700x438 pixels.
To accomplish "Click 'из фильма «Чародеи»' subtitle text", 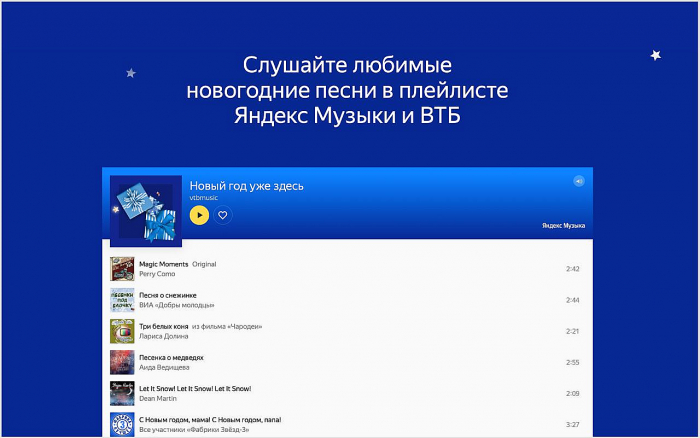I will 227,326.
